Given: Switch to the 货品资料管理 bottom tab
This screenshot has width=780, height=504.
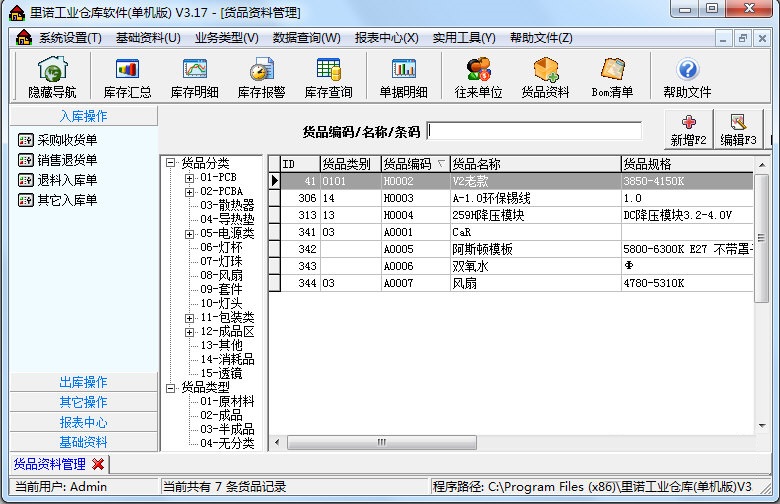Looking at the screenshot, I should (x=50, y=464).
